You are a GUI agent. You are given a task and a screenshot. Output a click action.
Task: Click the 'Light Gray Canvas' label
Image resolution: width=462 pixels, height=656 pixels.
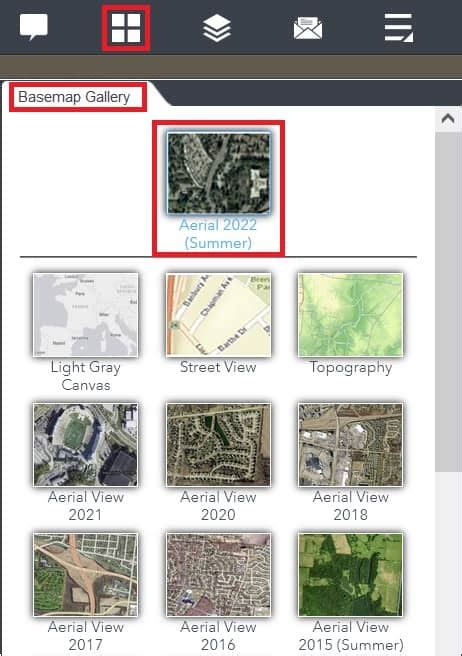85,376
